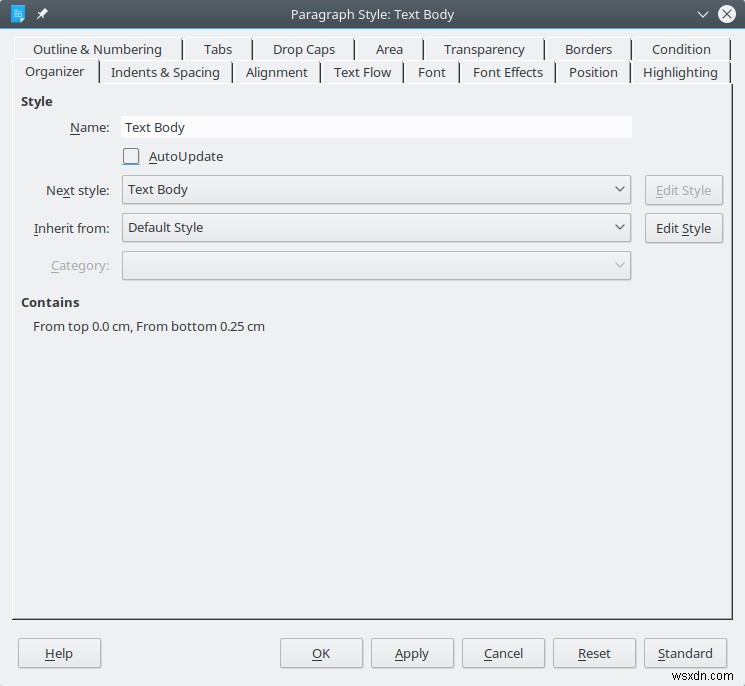Click the Help button
The height and width of the screenshot is (686, 745).
tap(59, 653)
